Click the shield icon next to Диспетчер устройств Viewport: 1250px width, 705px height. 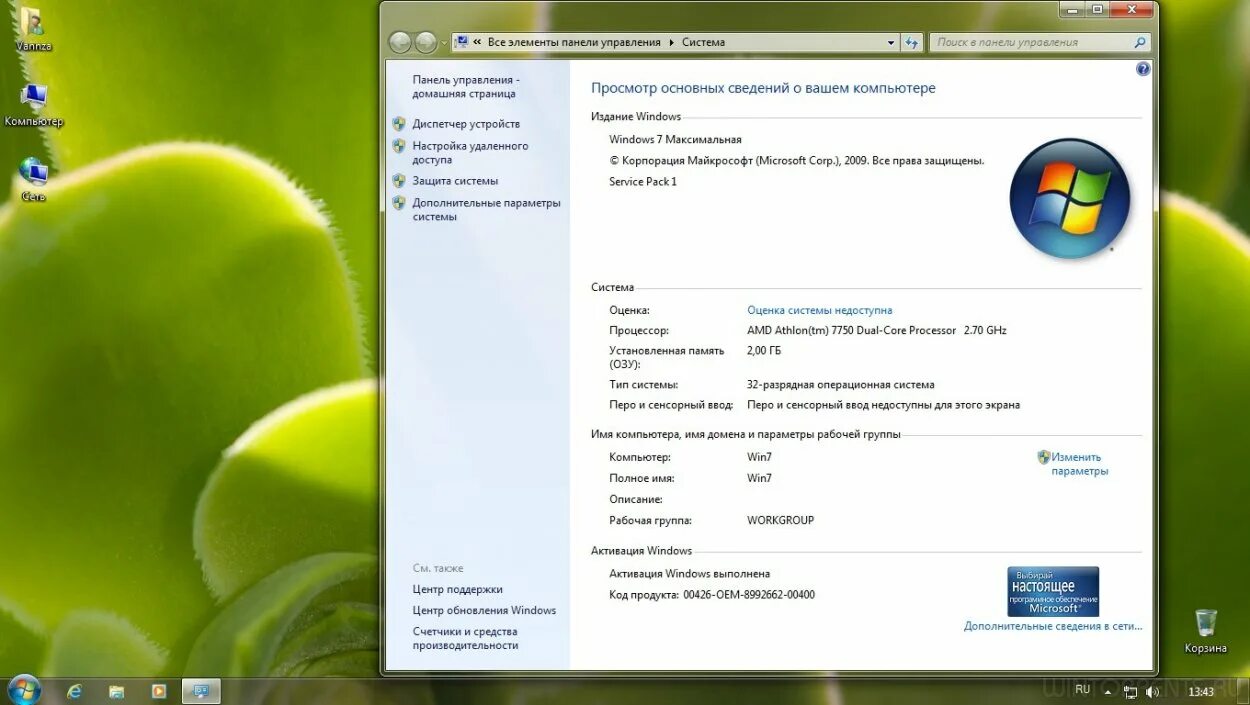click(x=399, y=124)
